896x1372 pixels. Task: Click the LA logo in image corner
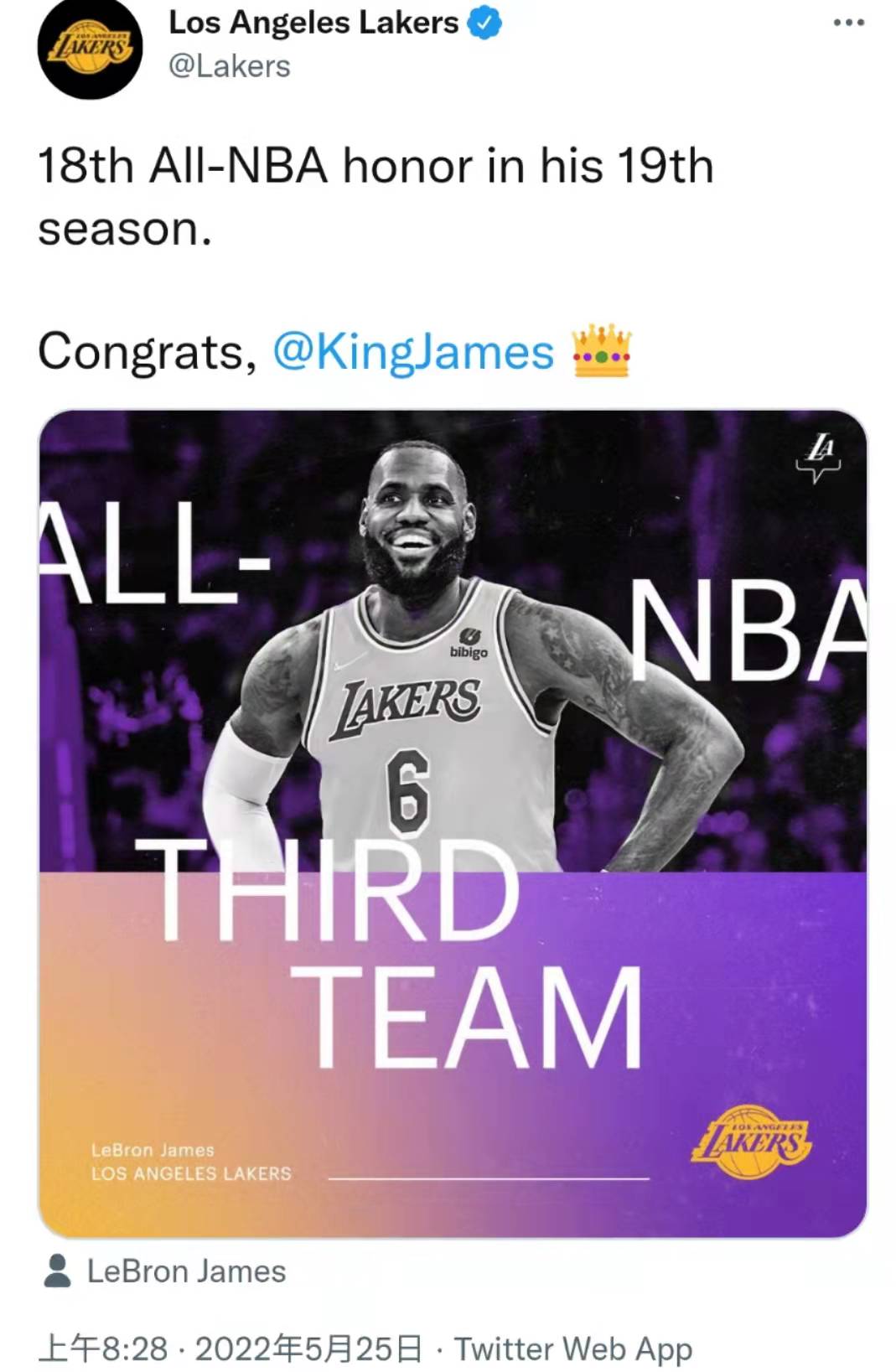(818, 458)
